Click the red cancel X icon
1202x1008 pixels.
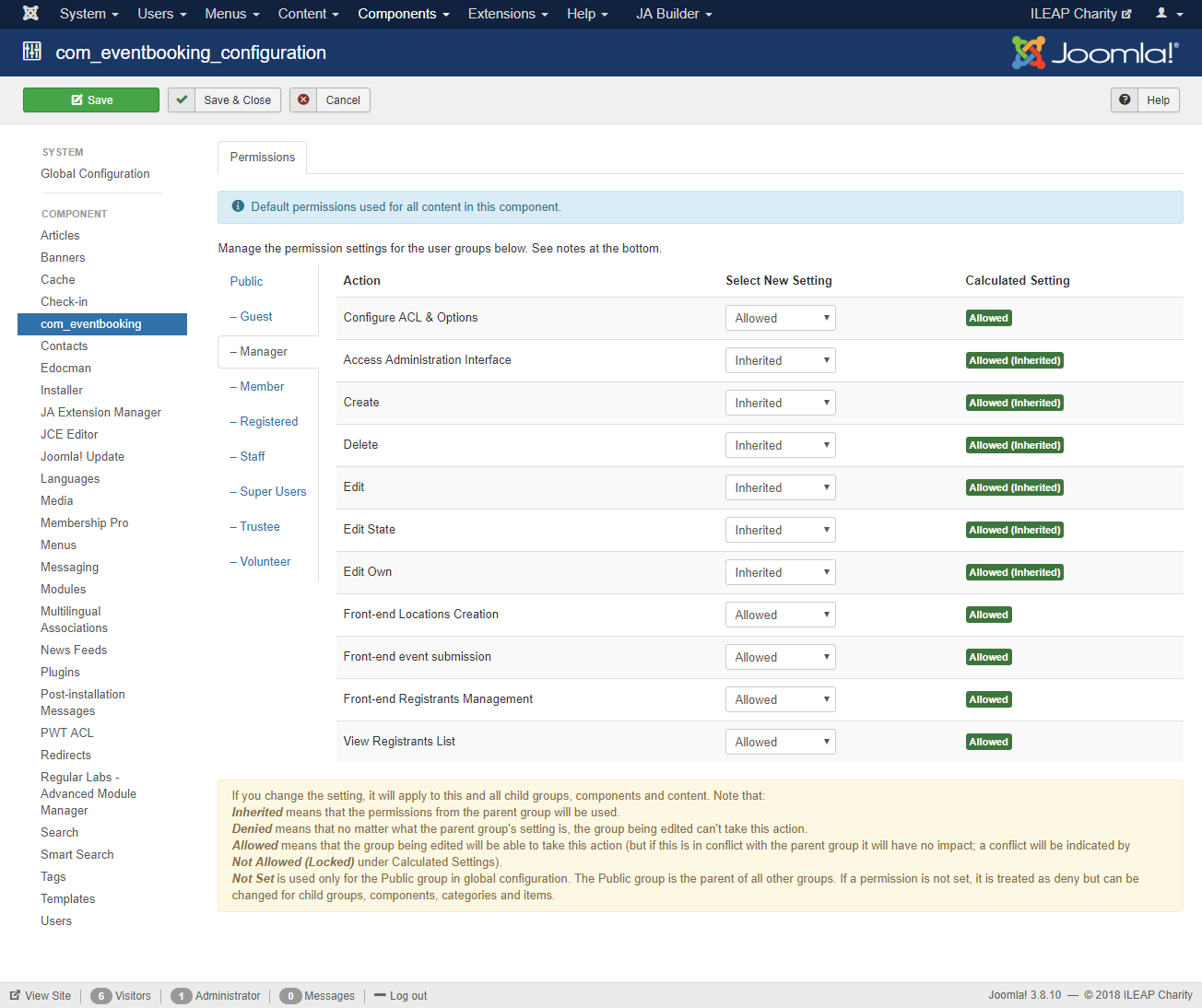pos(303,100)
